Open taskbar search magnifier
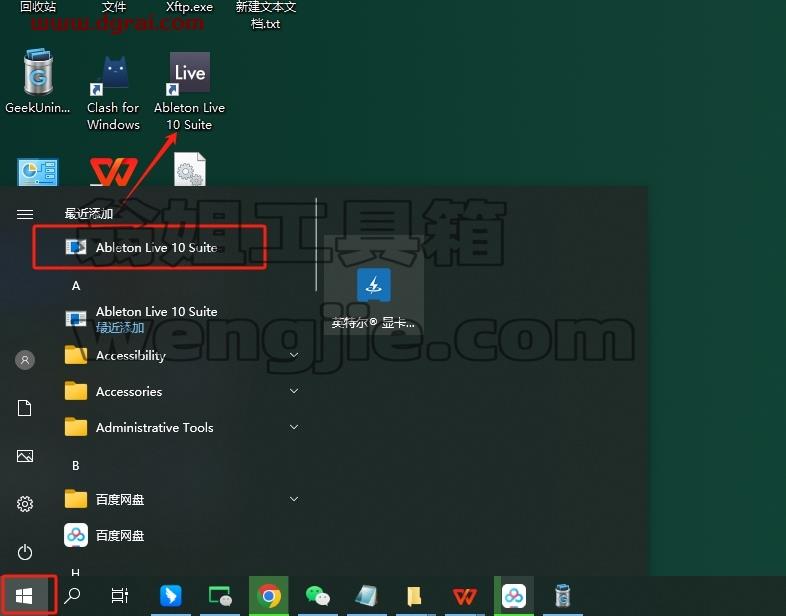 pyautogui.click(x=72, y=596)
